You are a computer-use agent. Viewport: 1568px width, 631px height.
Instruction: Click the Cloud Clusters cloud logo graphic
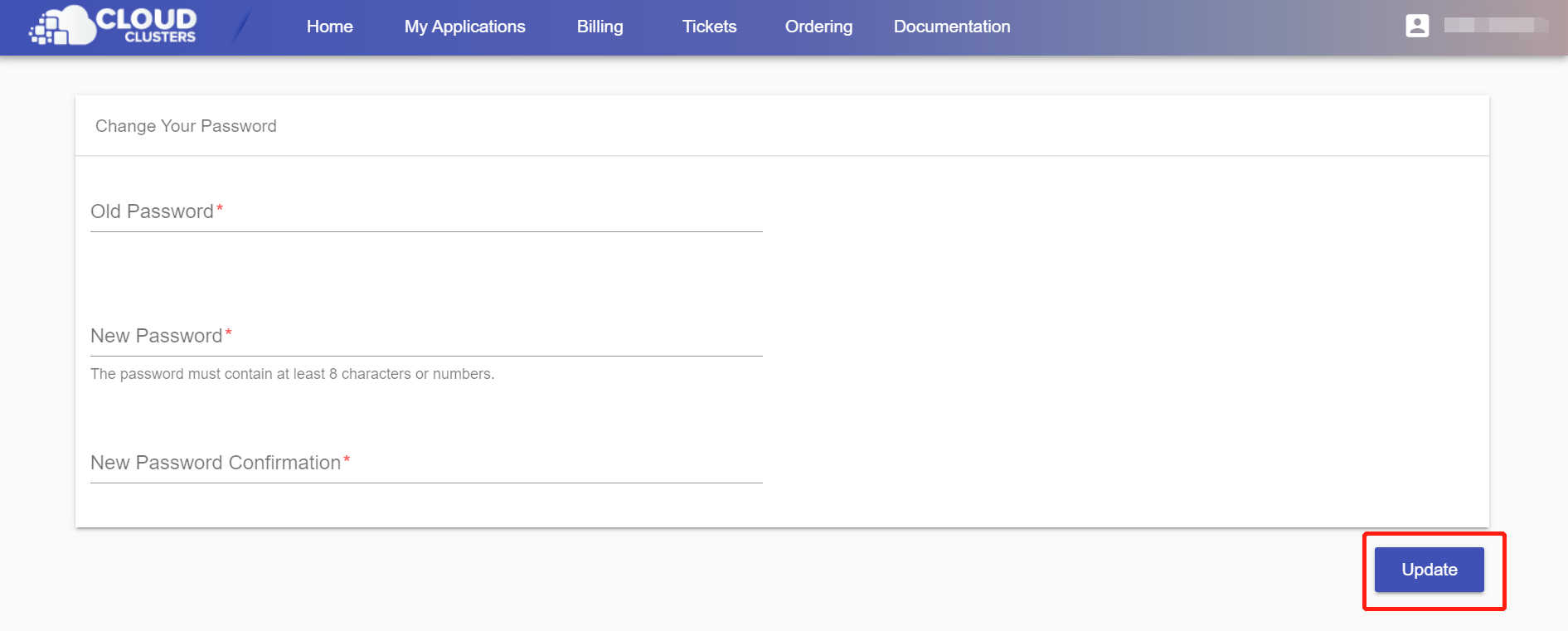tap(63, 27)
